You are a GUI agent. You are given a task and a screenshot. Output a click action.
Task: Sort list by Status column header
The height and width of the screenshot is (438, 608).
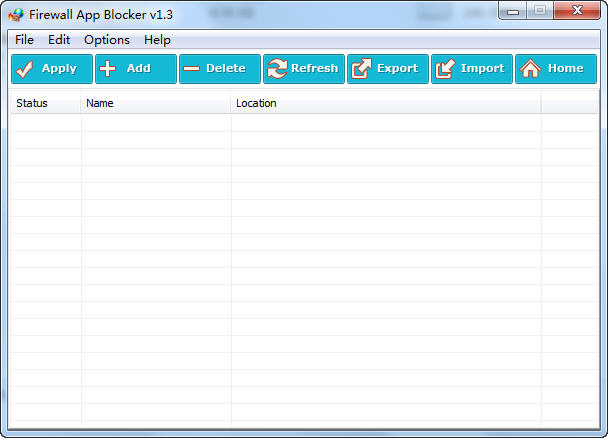46,103
